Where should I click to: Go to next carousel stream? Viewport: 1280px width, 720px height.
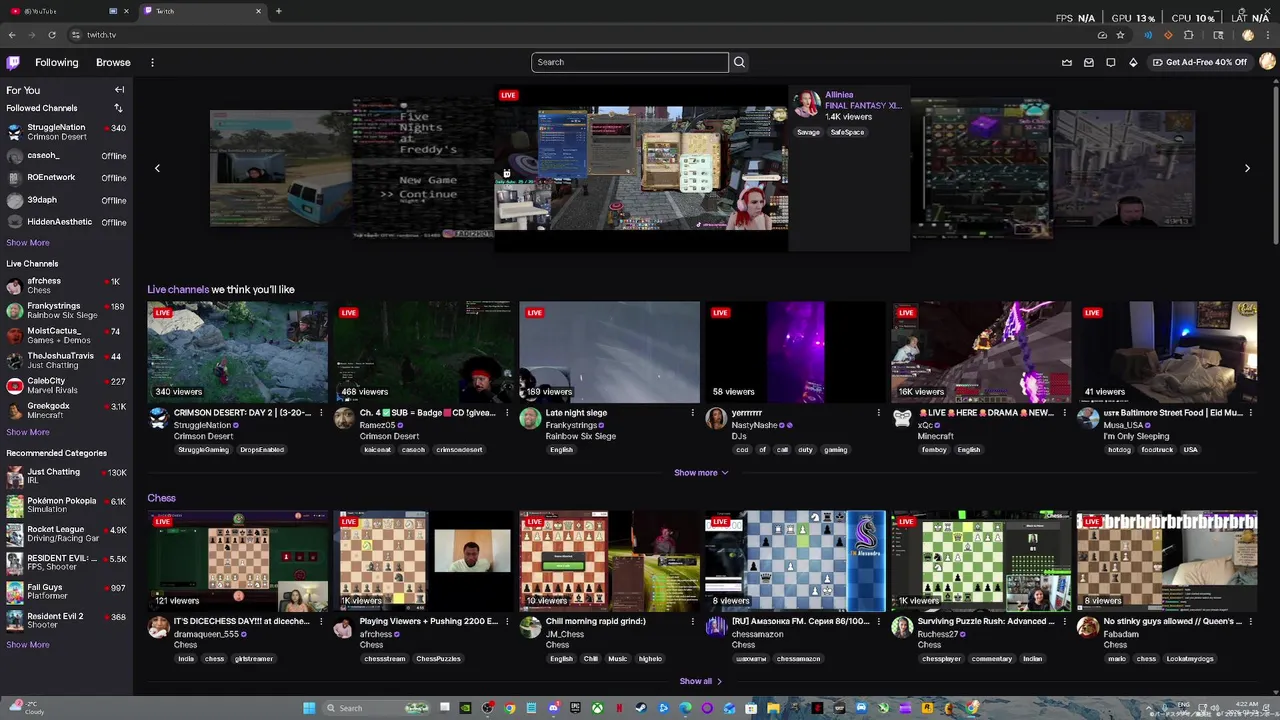1247,168
